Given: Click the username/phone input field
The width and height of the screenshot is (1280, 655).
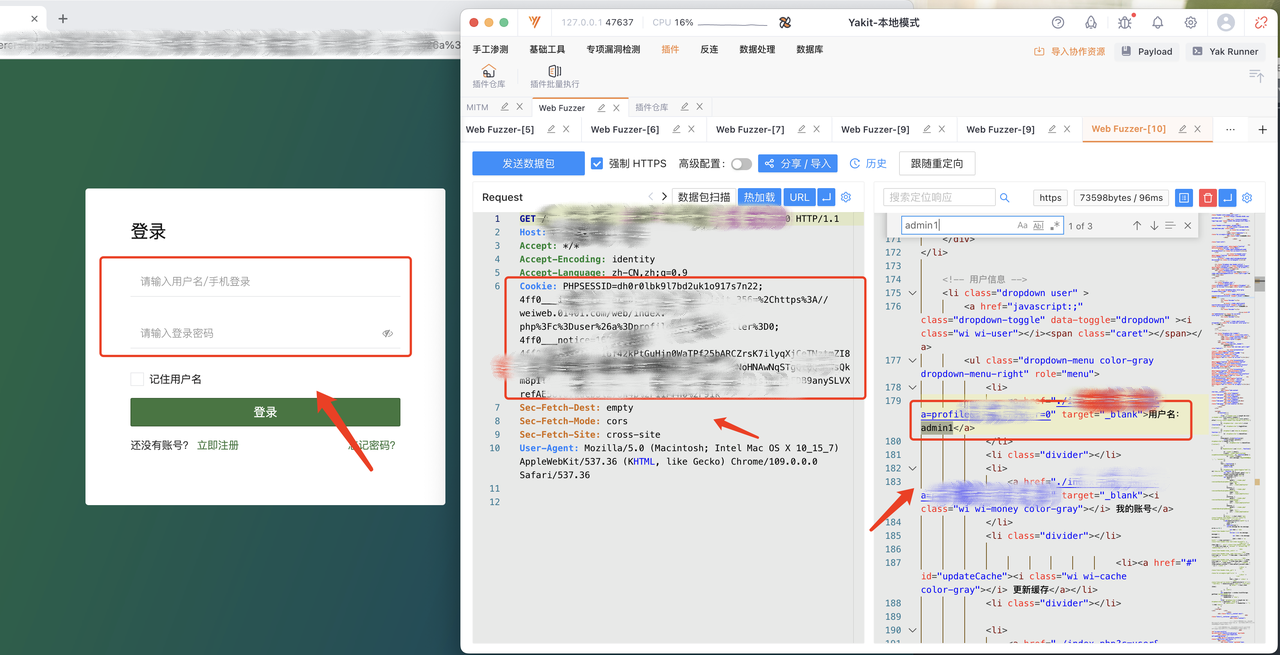Looking at the screenshot, I should click(x=265, y=282).
